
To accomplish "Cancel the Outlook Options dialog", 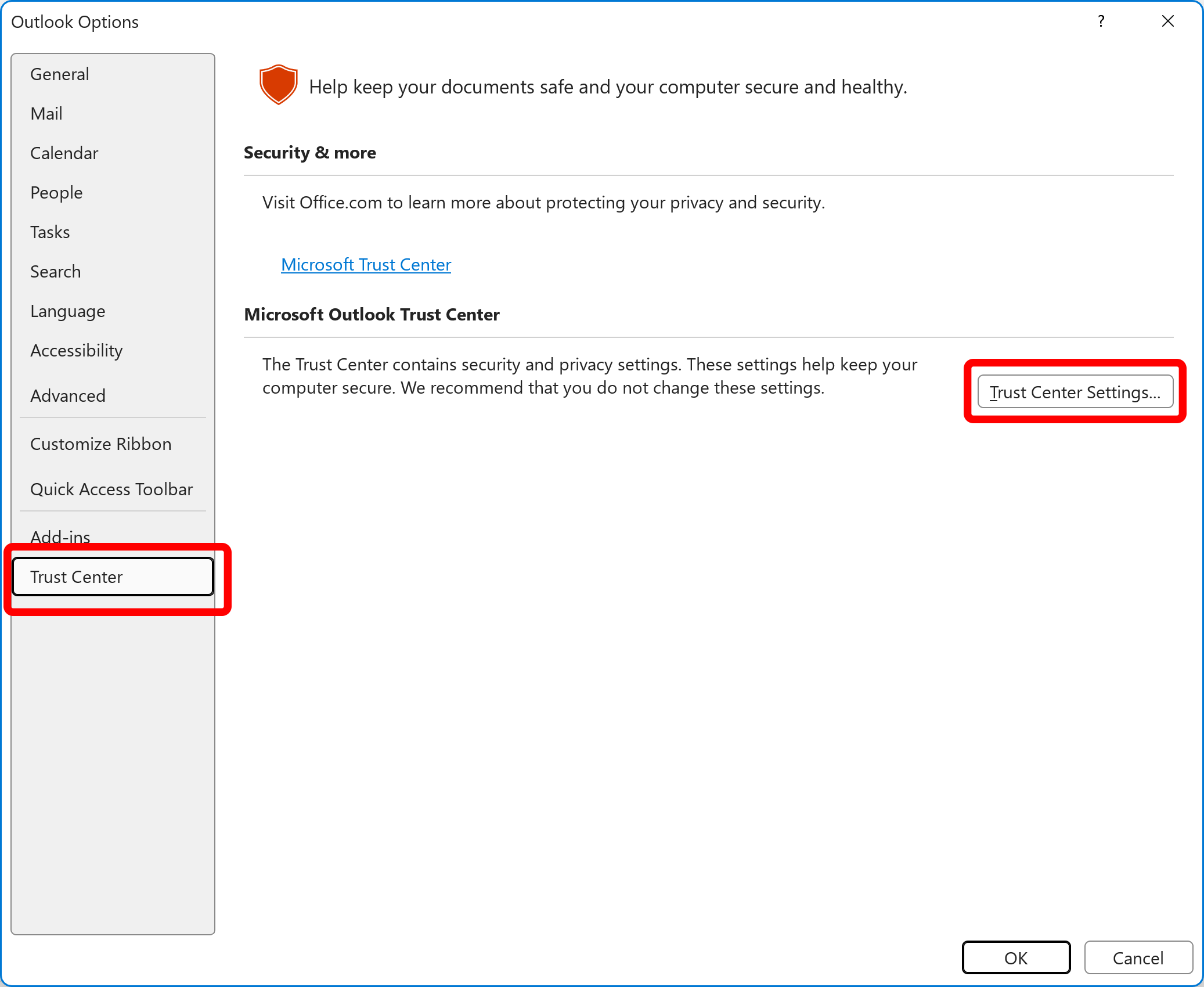I will pyautogui.click(x=1138, y=957).
